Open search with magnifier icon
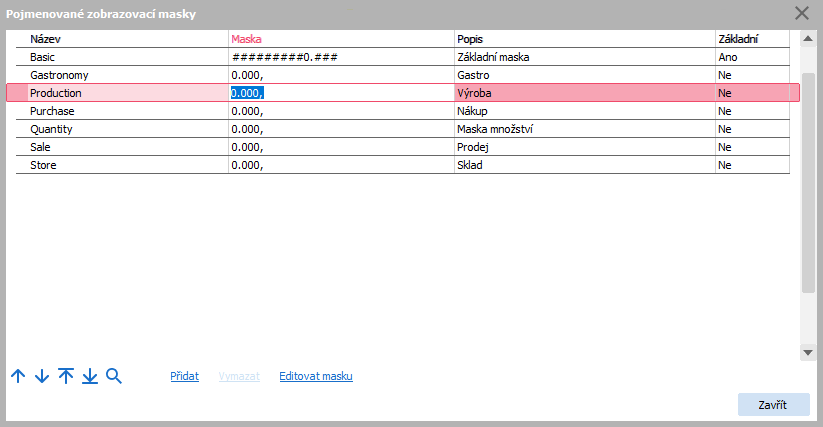 114,376
